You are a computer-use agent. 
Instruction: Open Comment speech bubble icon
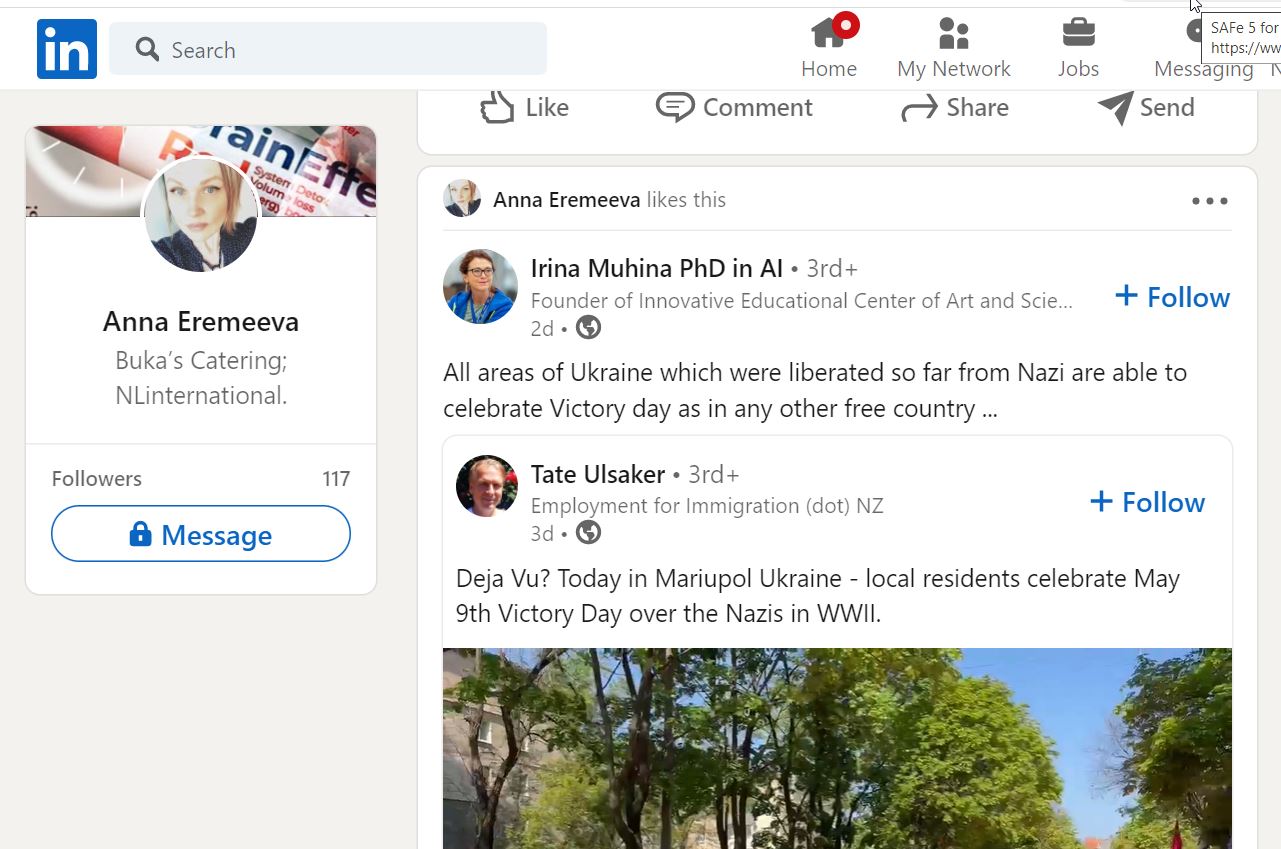pyautogui.click(x=675, y=107)
